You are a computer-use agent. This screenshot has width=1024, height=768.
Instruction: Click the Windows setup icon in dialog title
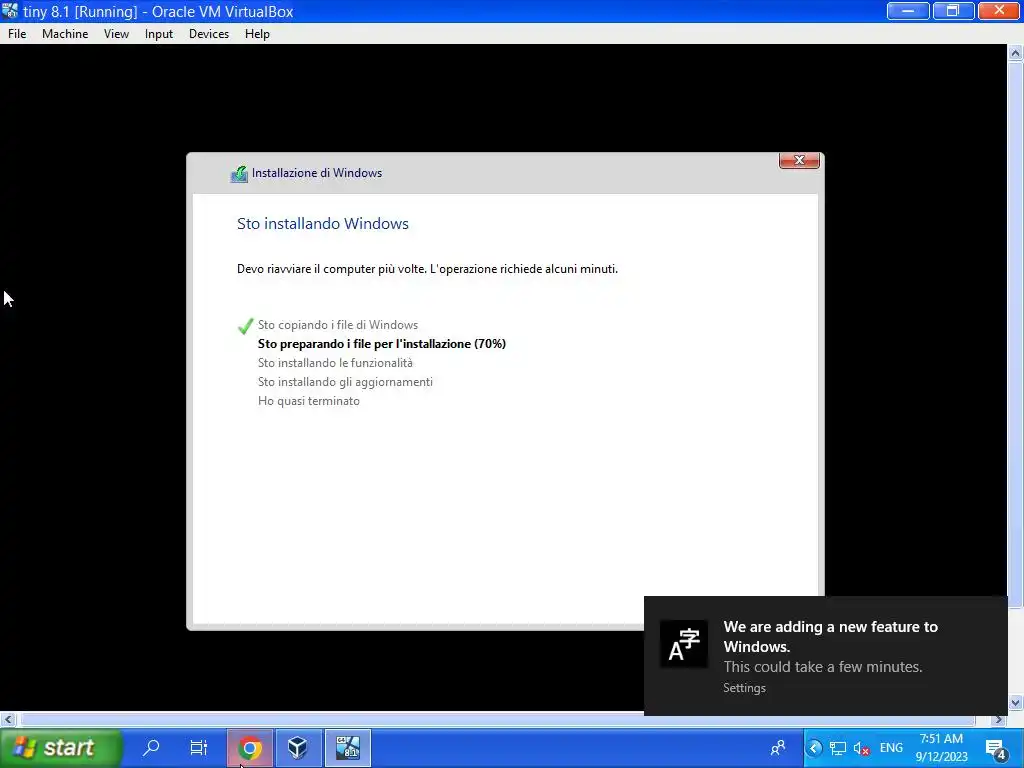point(239,174)
